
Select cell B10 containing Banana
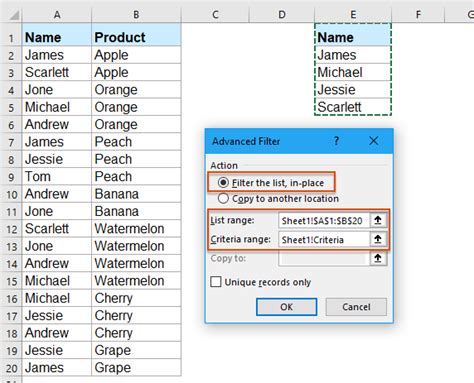click(136, 194)
